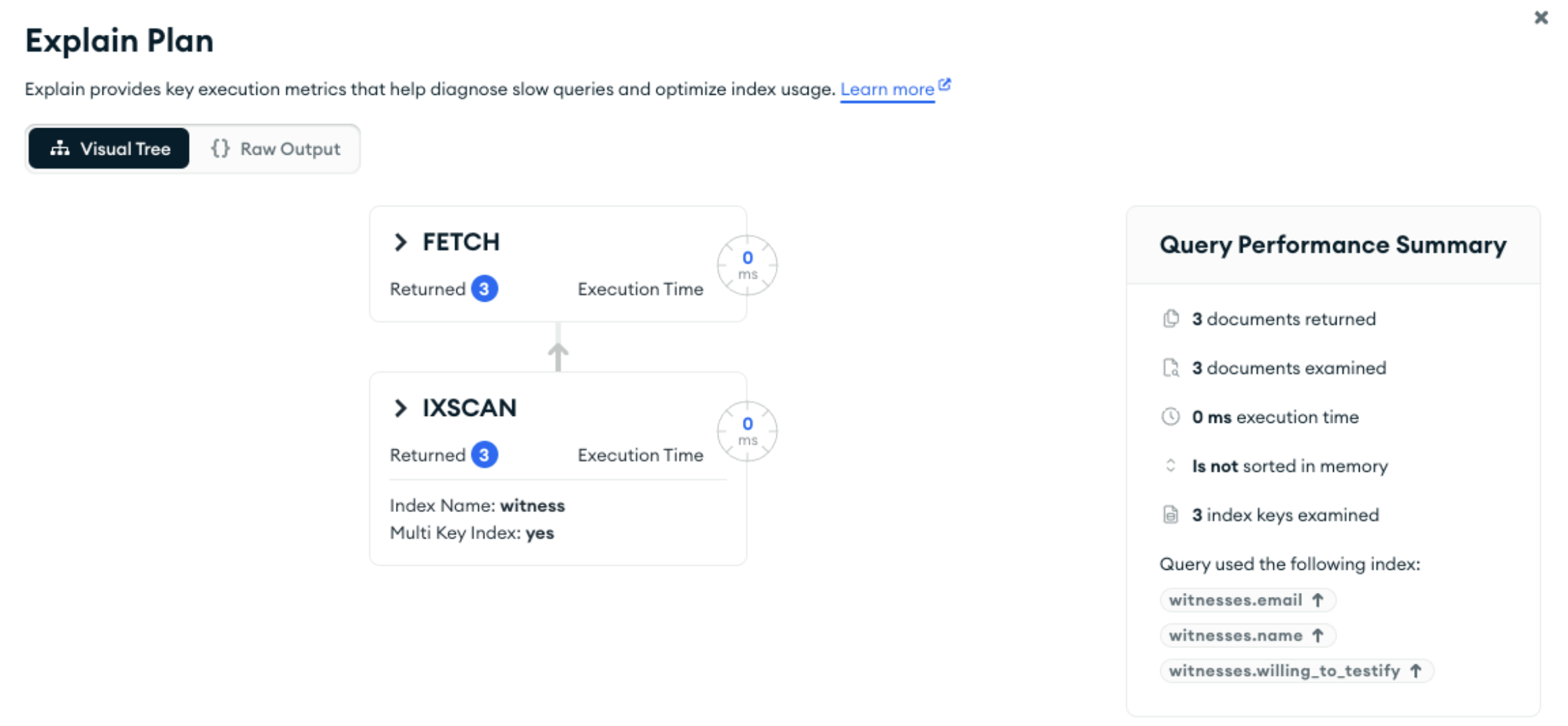Select the Visual Tree view icon

(61, 148)
